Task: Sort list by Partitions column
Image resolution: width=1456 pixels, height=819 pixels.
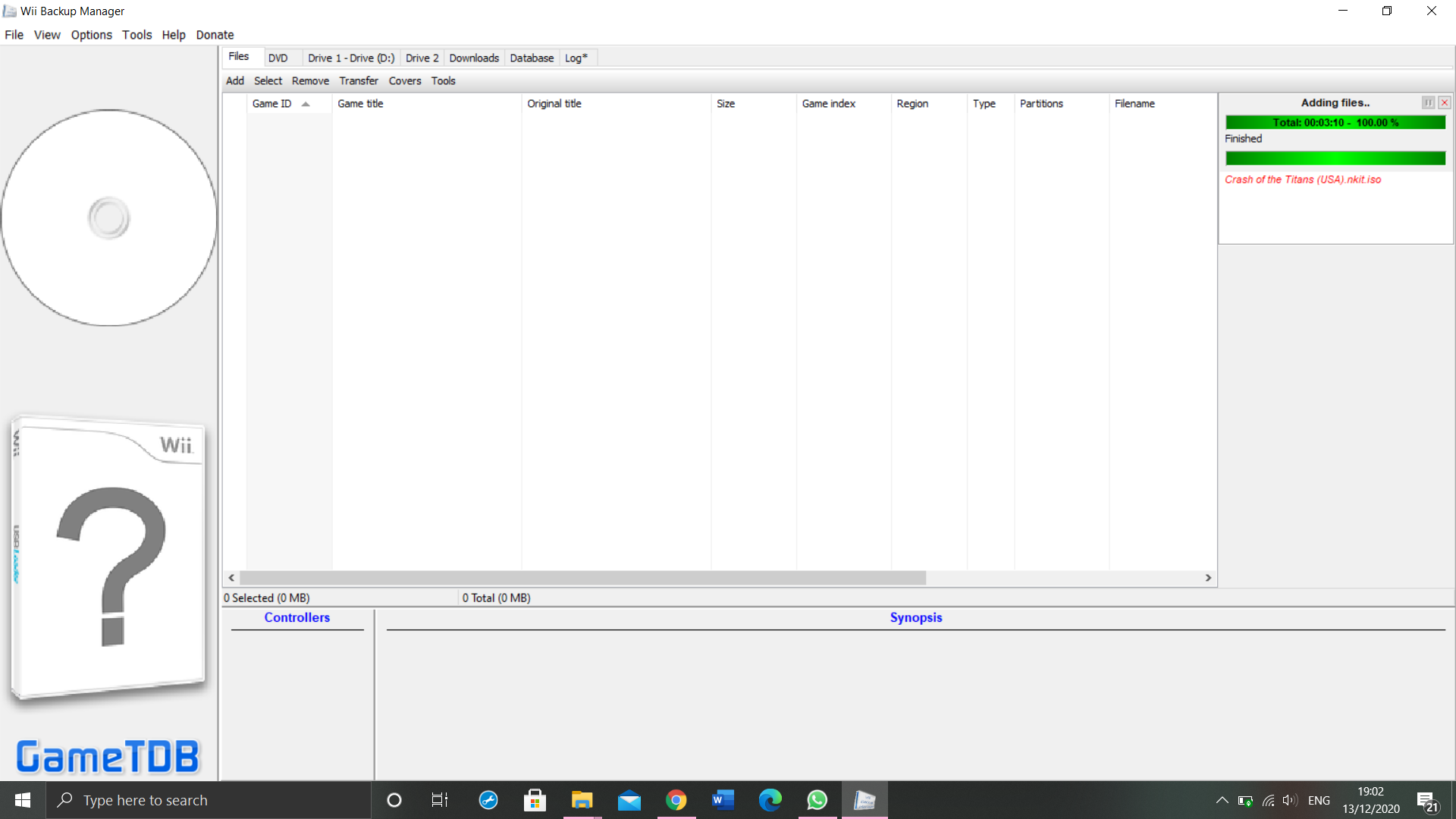Action: click(1062, 104)
